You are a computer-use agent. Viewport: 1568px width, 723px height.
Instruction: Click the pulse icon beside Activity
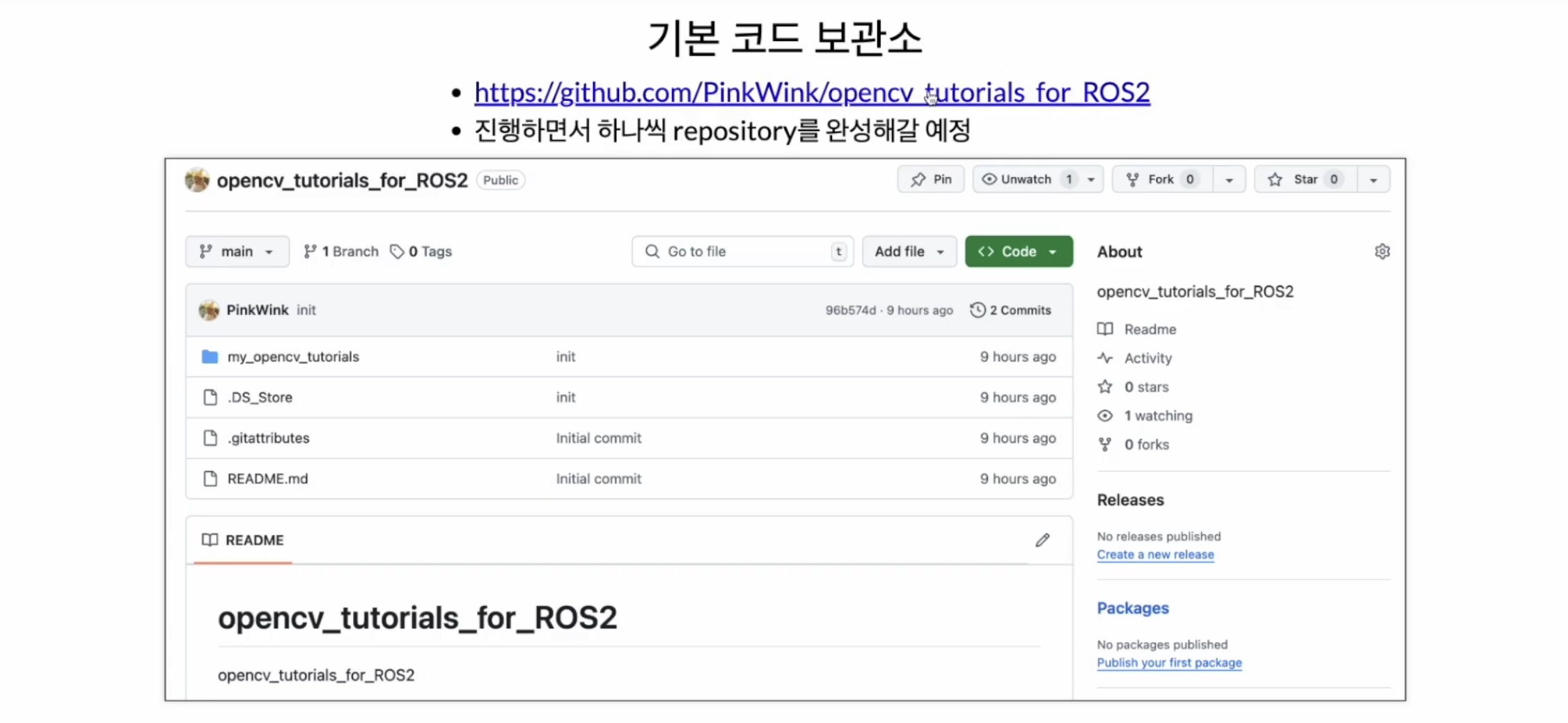coord(1105,358)
